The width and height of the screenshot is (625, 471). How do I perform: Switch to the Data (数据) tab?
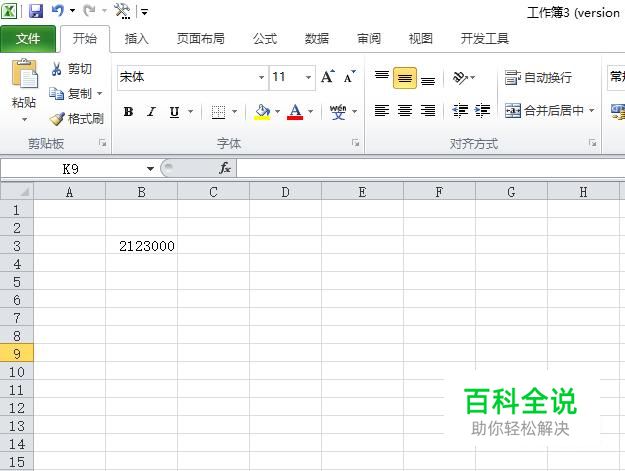[316, 39]
